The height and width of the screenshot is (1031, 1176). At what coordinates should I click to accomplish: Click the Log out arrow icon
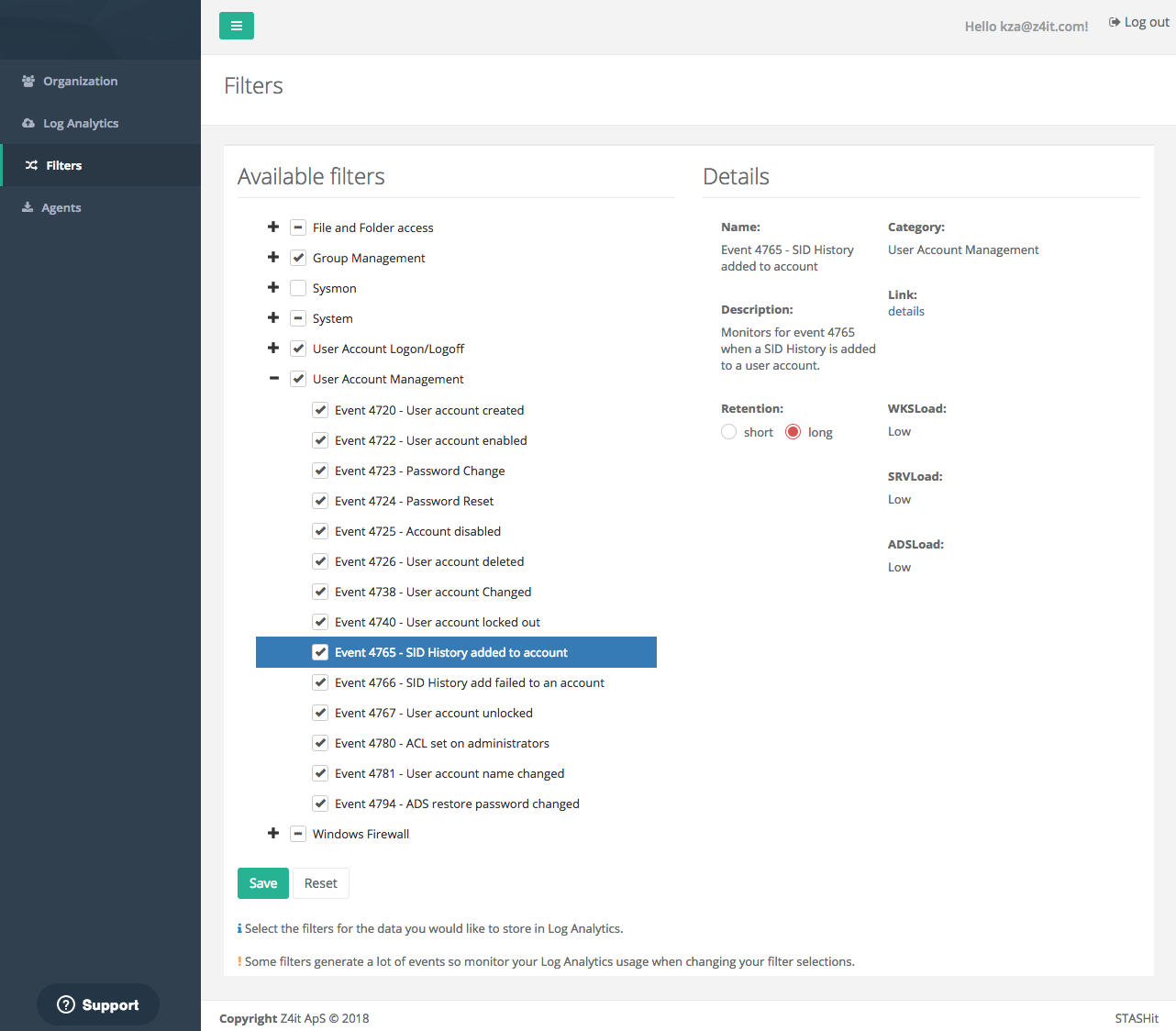(1115, 22)
